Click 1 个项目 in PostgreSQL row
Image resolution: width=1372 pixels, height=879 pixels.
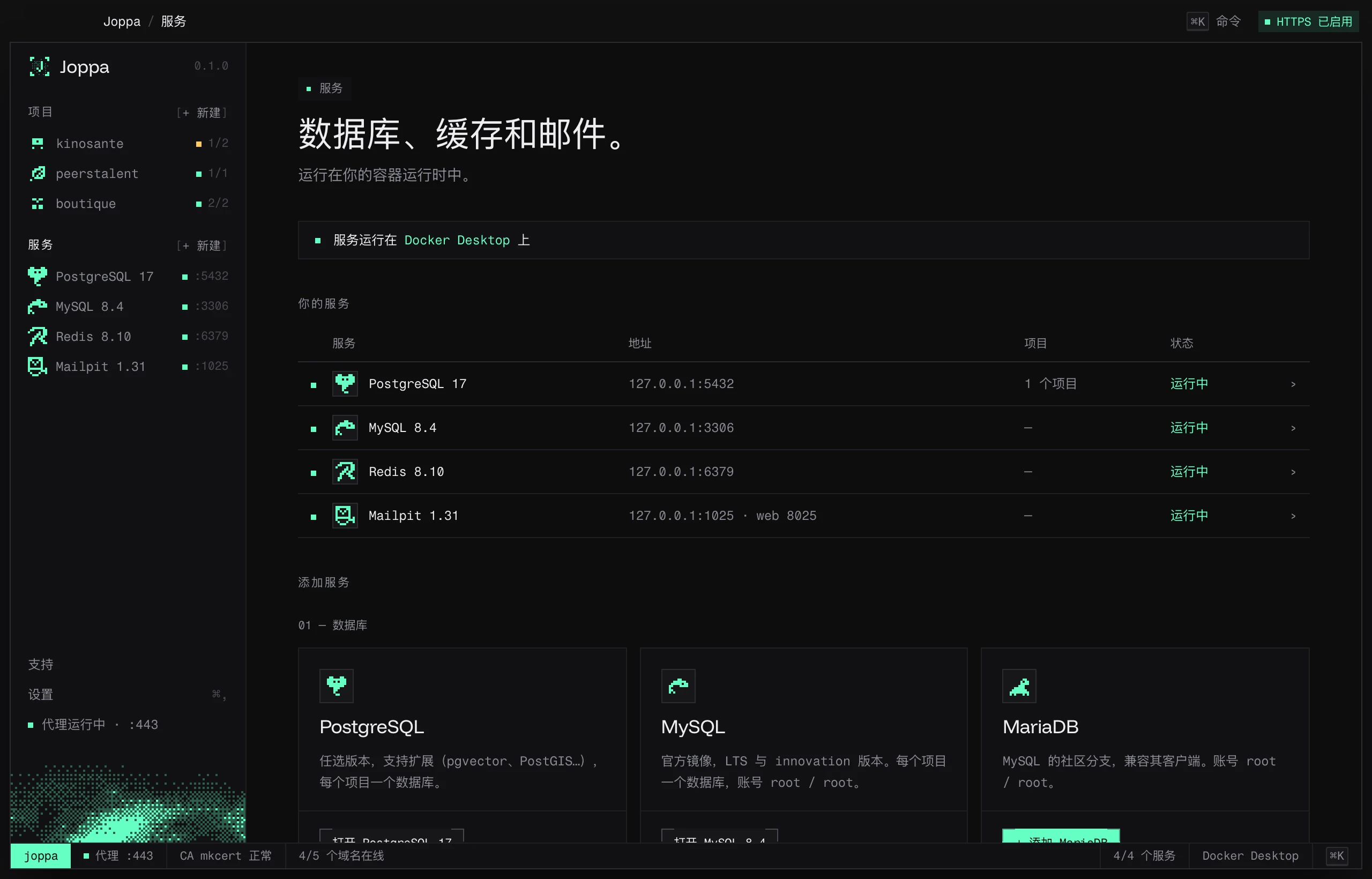[x=1050, y=384]
